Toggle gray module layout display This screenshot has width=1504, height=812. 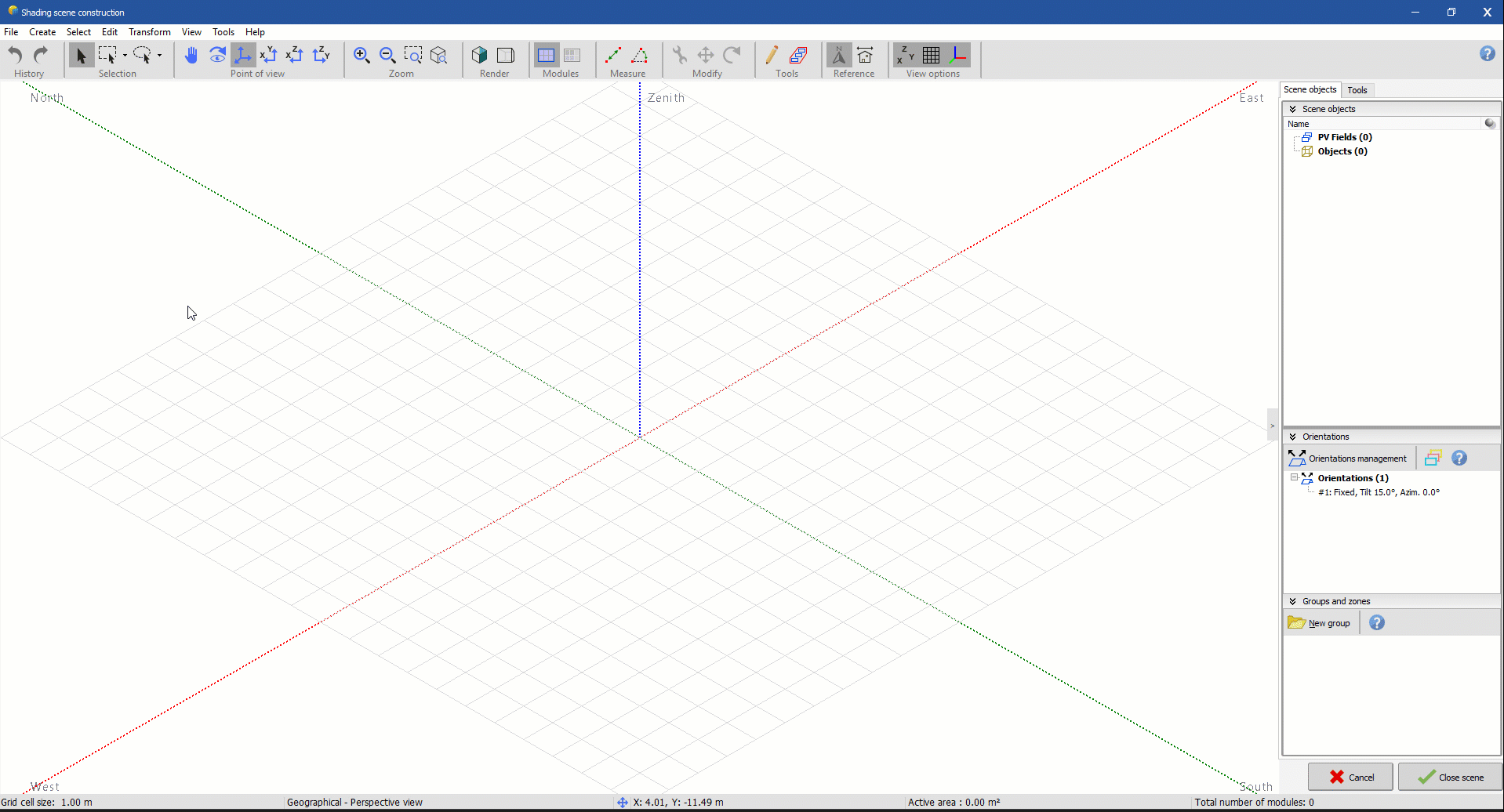(572, 55)
